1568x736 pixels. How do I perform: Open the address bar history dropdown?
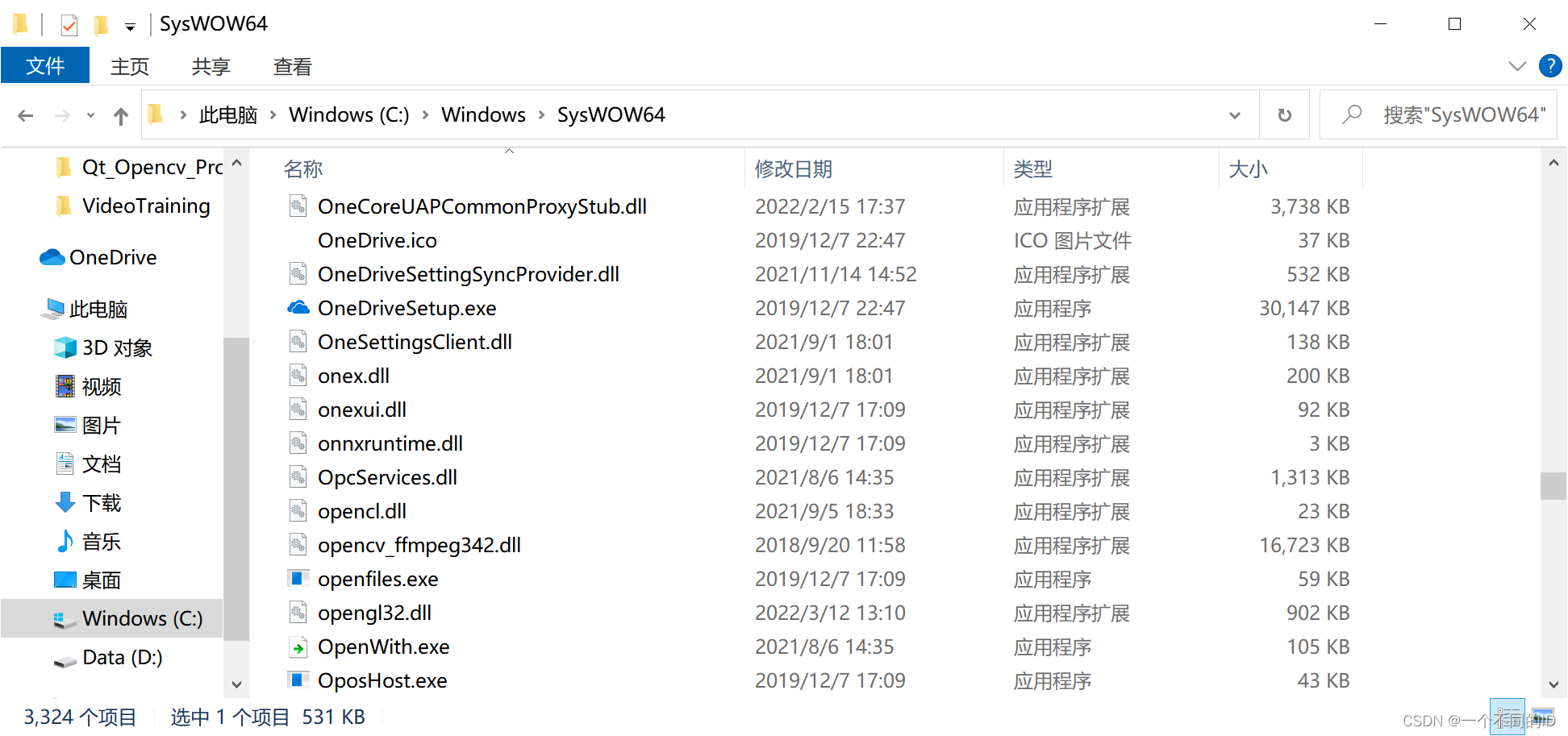coord(1235,115)
